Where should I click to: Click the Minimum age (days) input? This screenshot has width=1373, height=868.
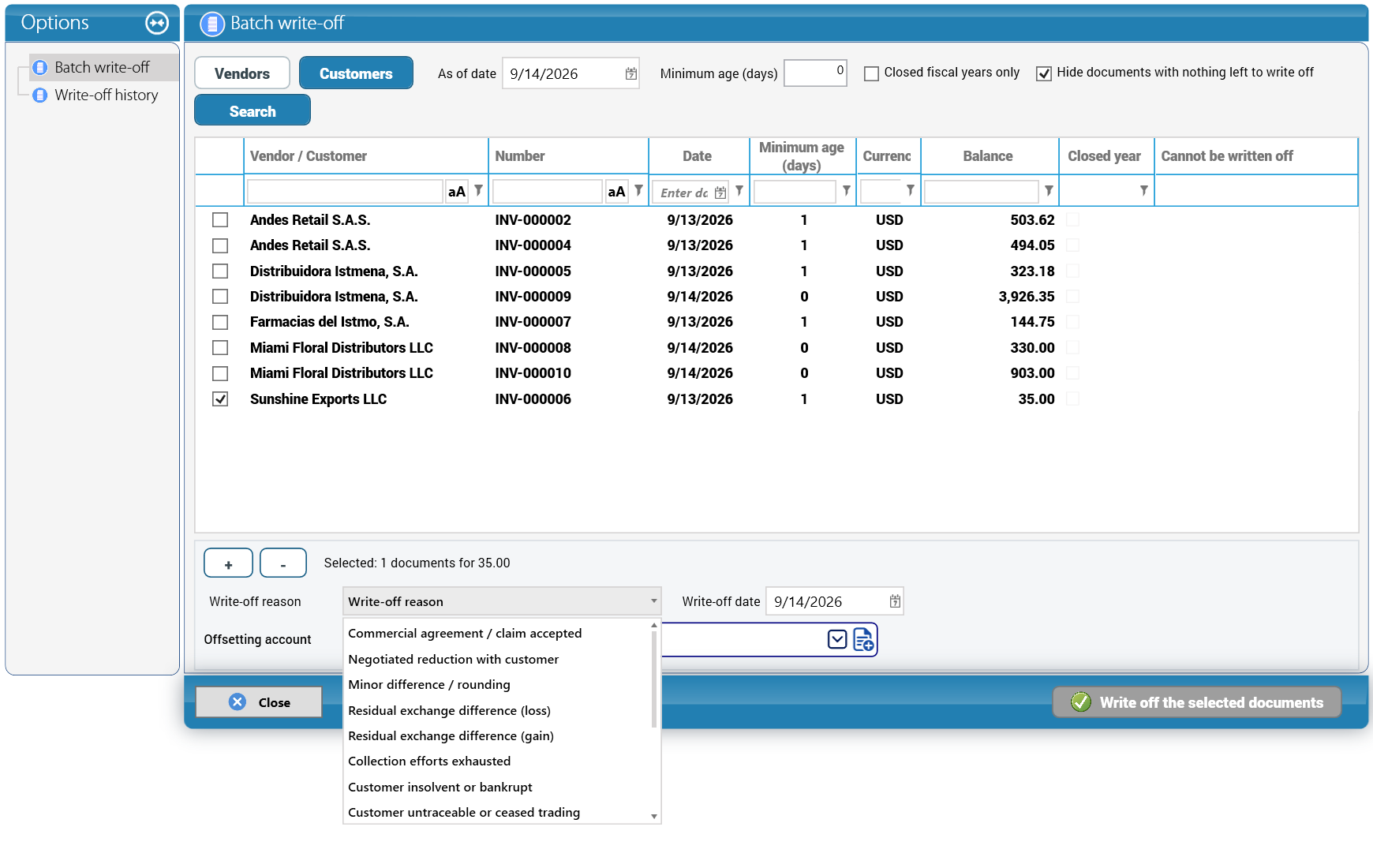pyautogui.click(x=815, y=73)
